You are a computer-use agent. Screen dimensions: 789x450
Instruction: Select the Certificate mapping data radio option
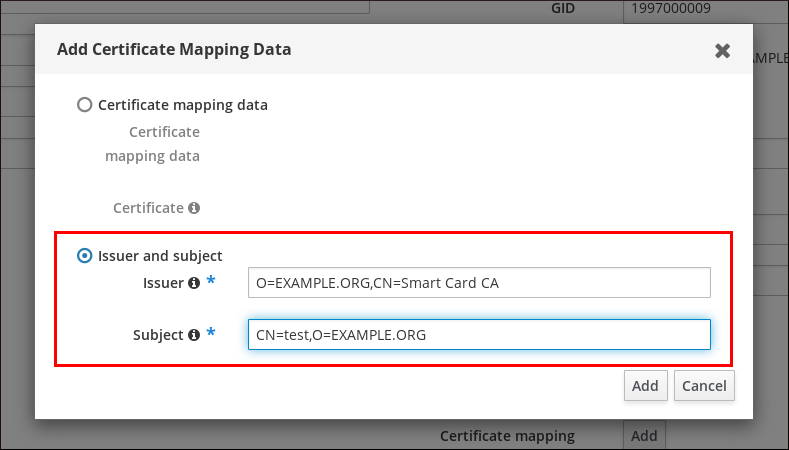click(85, 104)
